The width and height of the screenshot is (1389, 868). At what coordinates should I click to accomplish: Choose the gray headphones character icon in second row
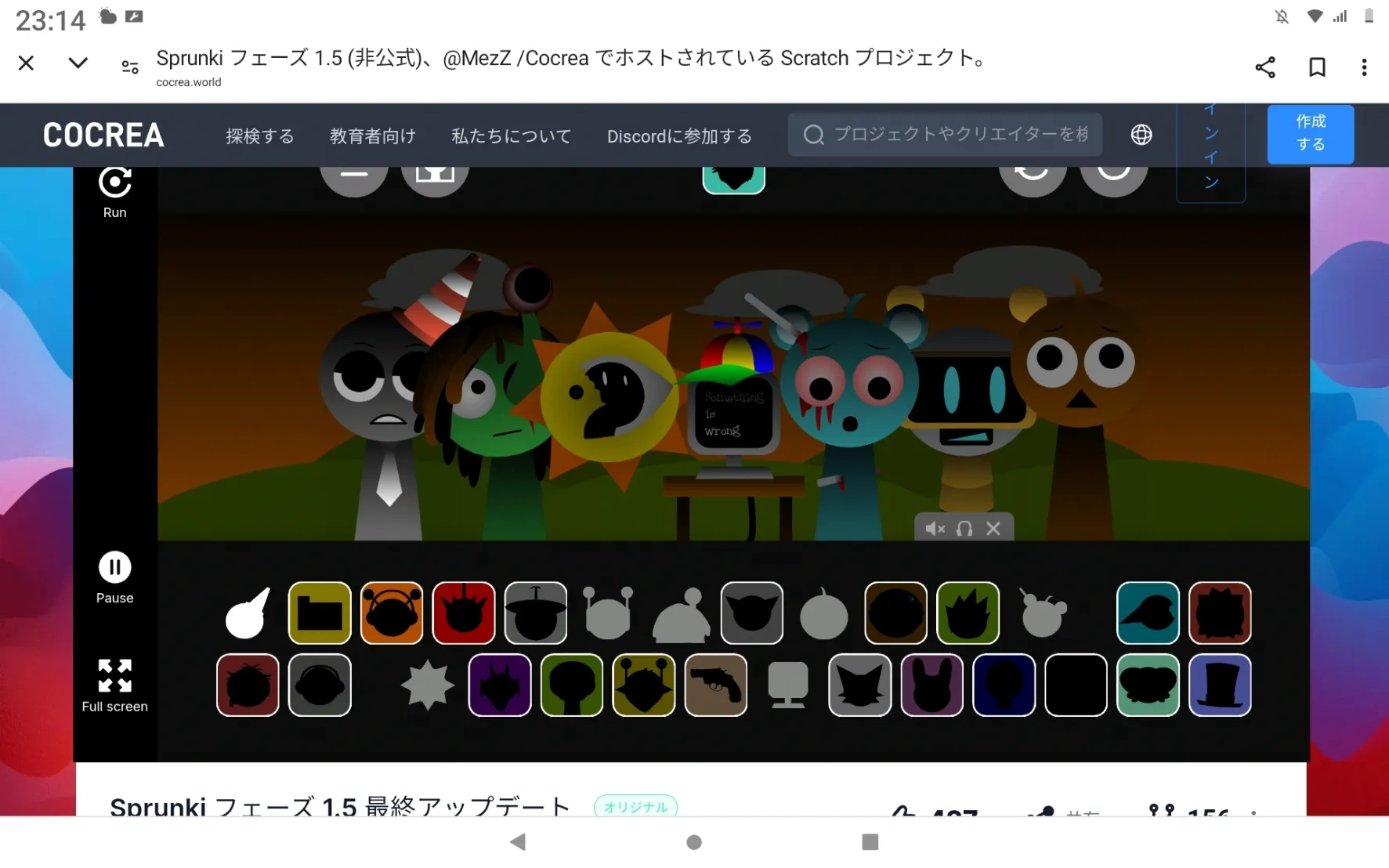320,685
